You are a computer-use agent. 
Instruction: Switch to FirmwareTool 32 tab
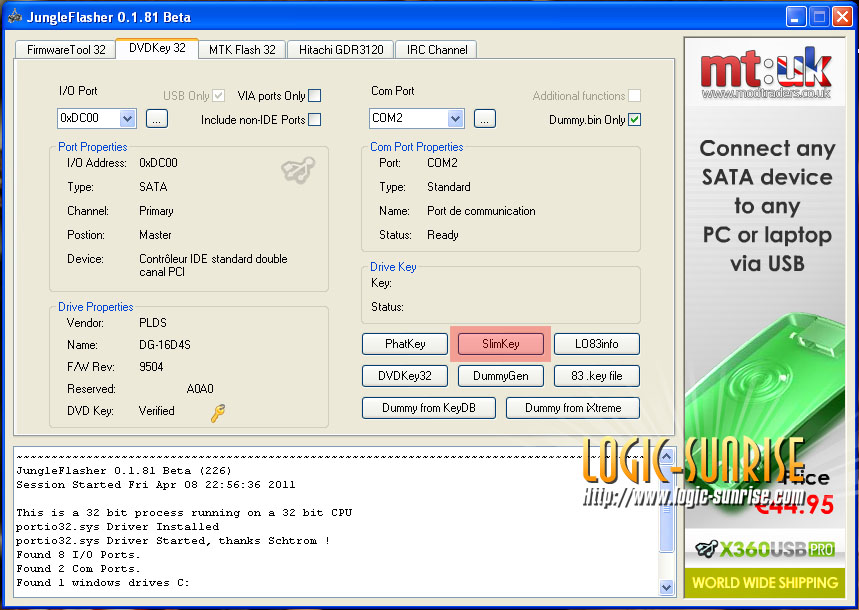point(66,50)
